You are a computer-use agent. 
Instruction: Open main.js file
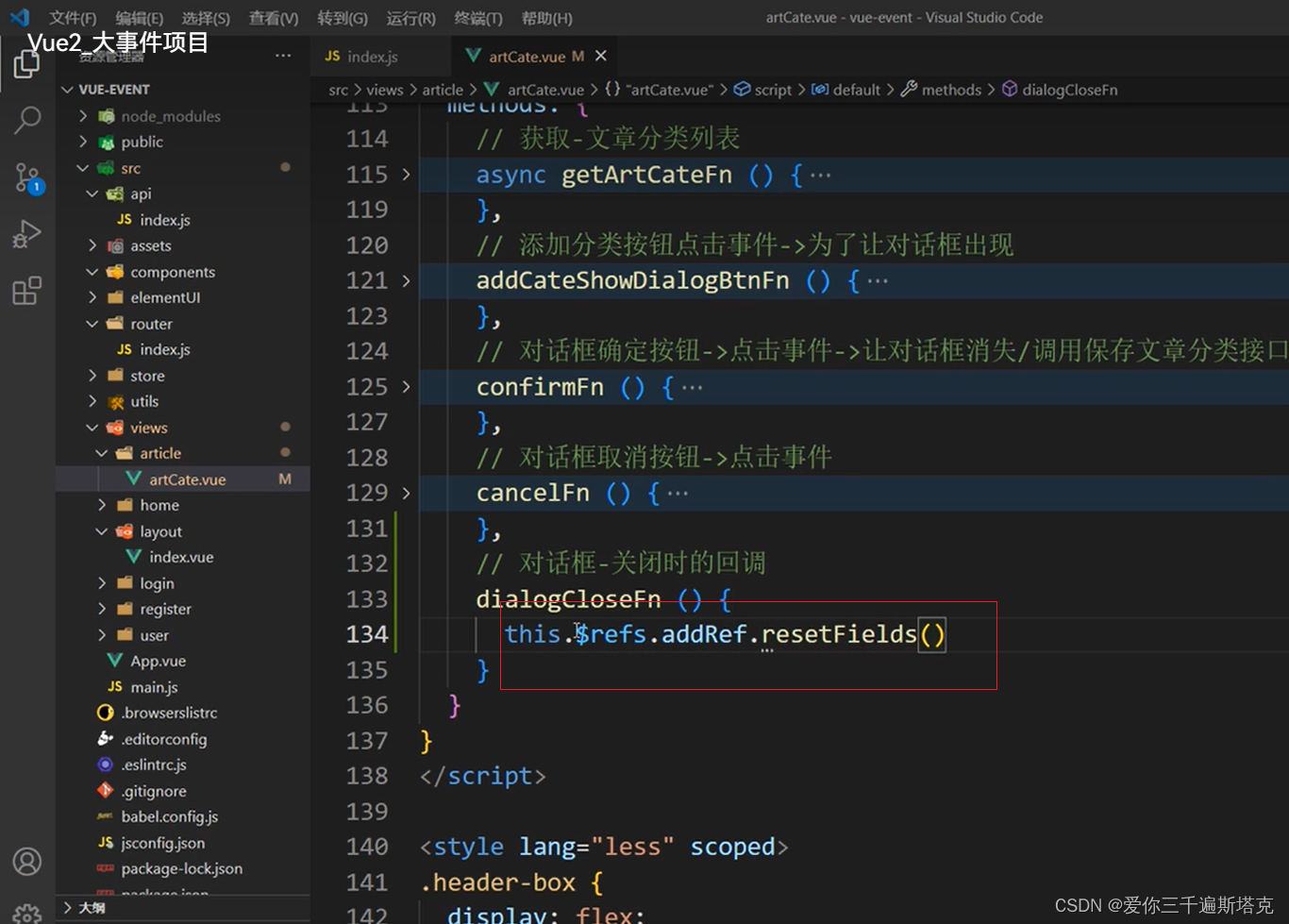click(183, 687)
